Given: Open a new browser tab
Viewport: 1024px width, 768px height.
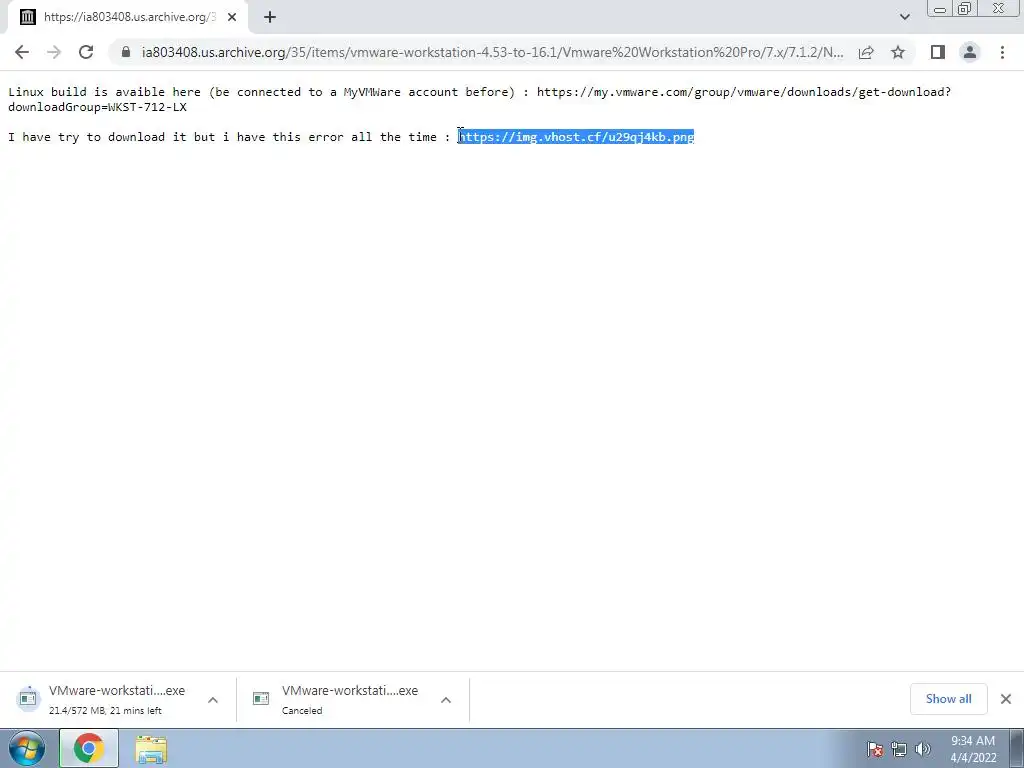Looking at the screenshot, I should pyautogui.click(x=270, y=17).
